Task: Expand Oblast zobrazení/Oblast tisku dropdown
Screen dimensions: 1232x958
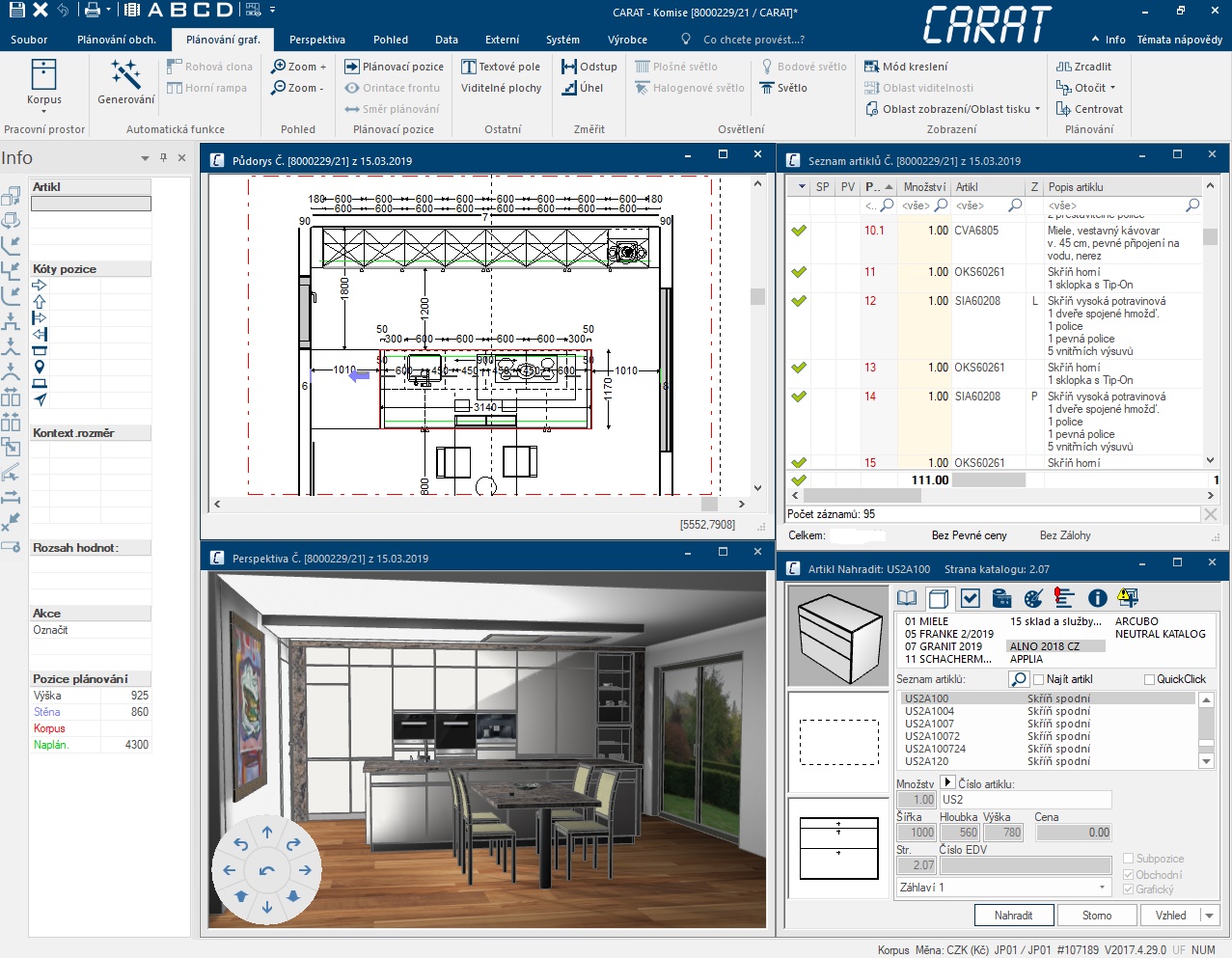Action: coord(1038,109)
